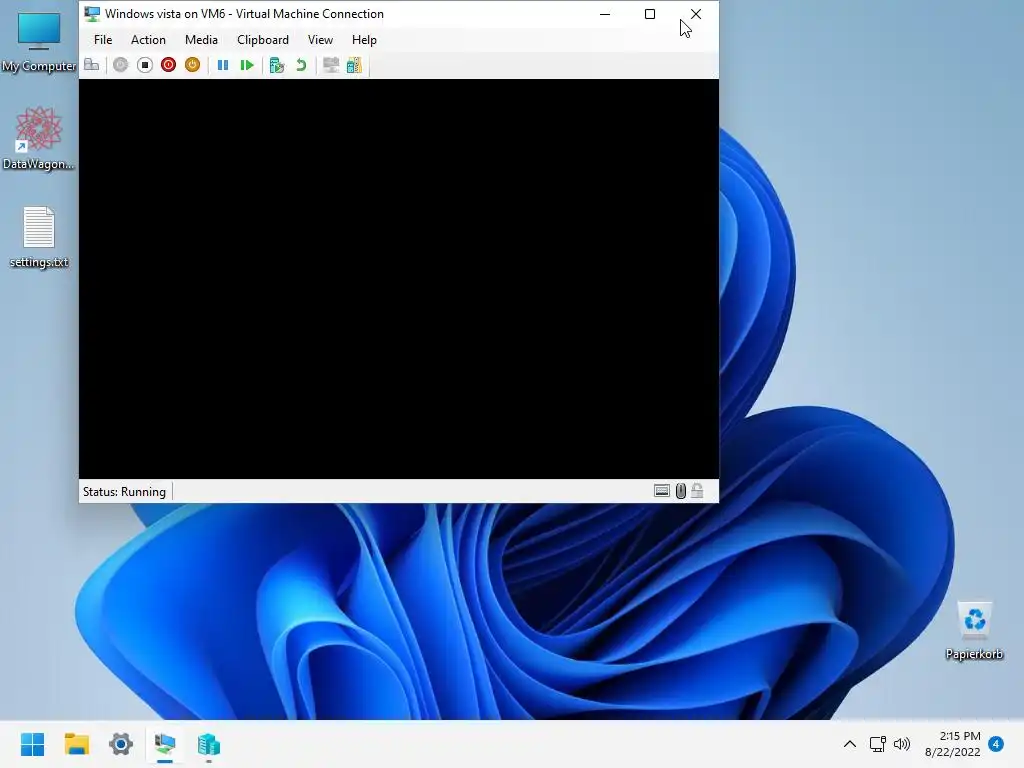Screen dimensions: 1024x768
Task: Open the Media menu
Action: click(201, 40)
